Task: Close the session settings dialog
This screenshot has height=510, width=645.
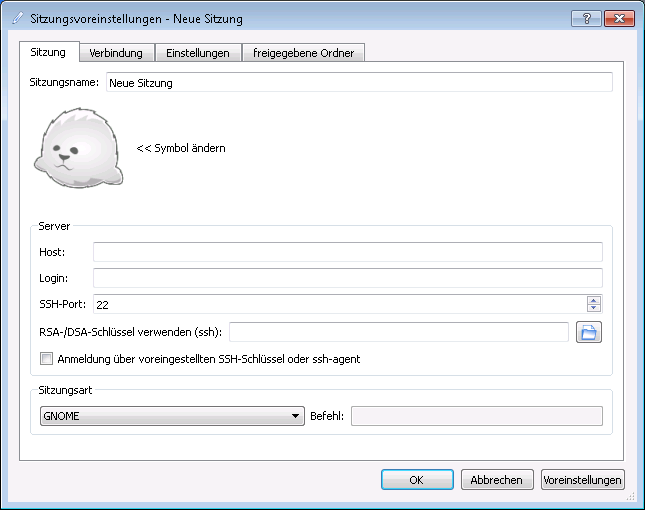Action: (x=618, y=18)
